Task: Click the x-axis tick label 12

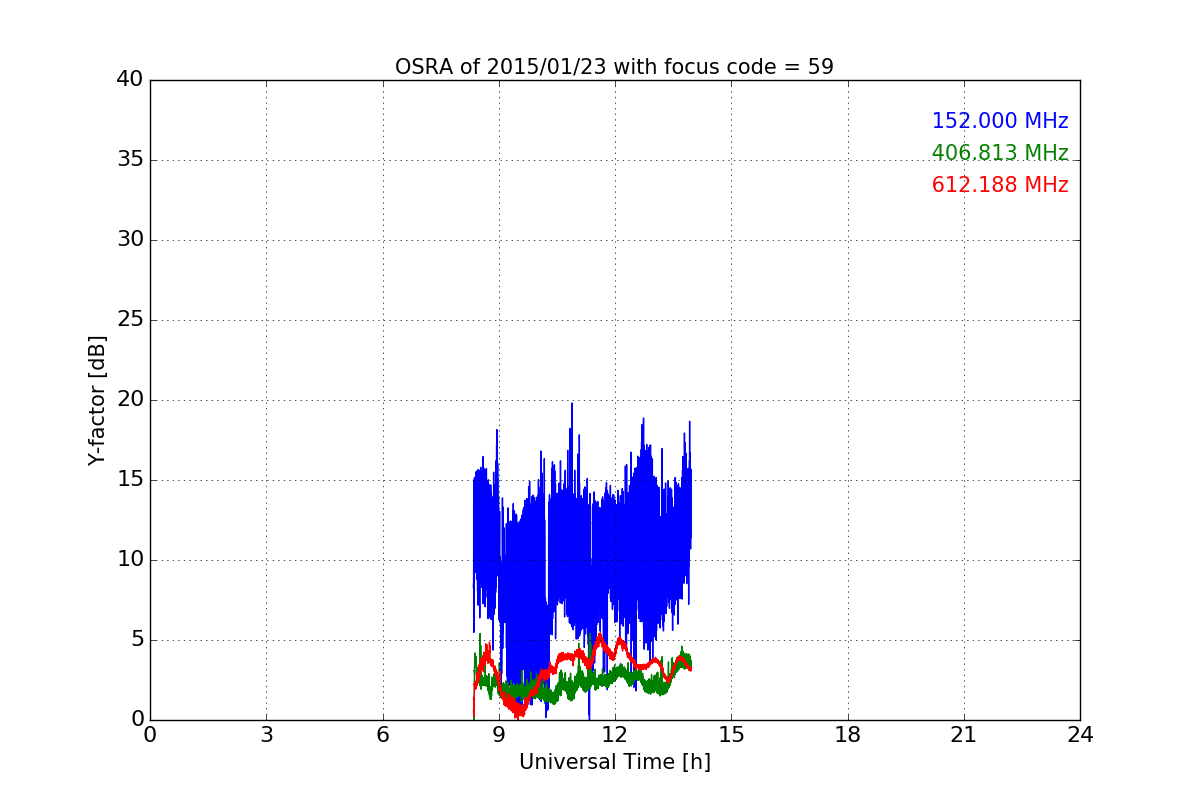Action: [x=615, y=735]
